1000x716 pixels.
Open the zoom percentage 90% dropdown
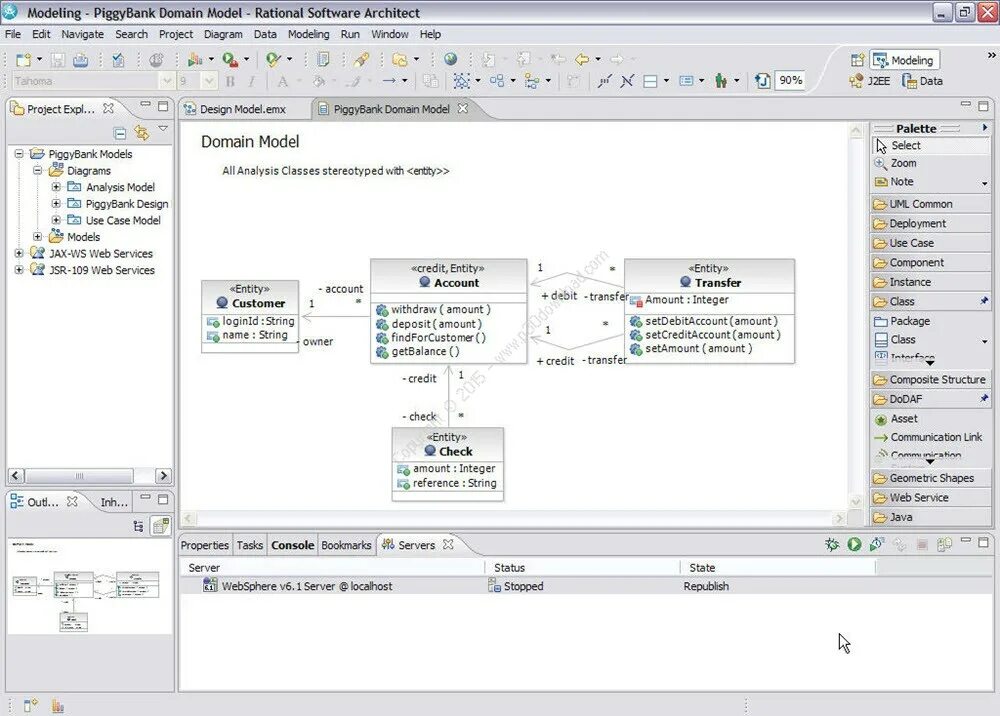pyautogui.click(x=790, y=80)
